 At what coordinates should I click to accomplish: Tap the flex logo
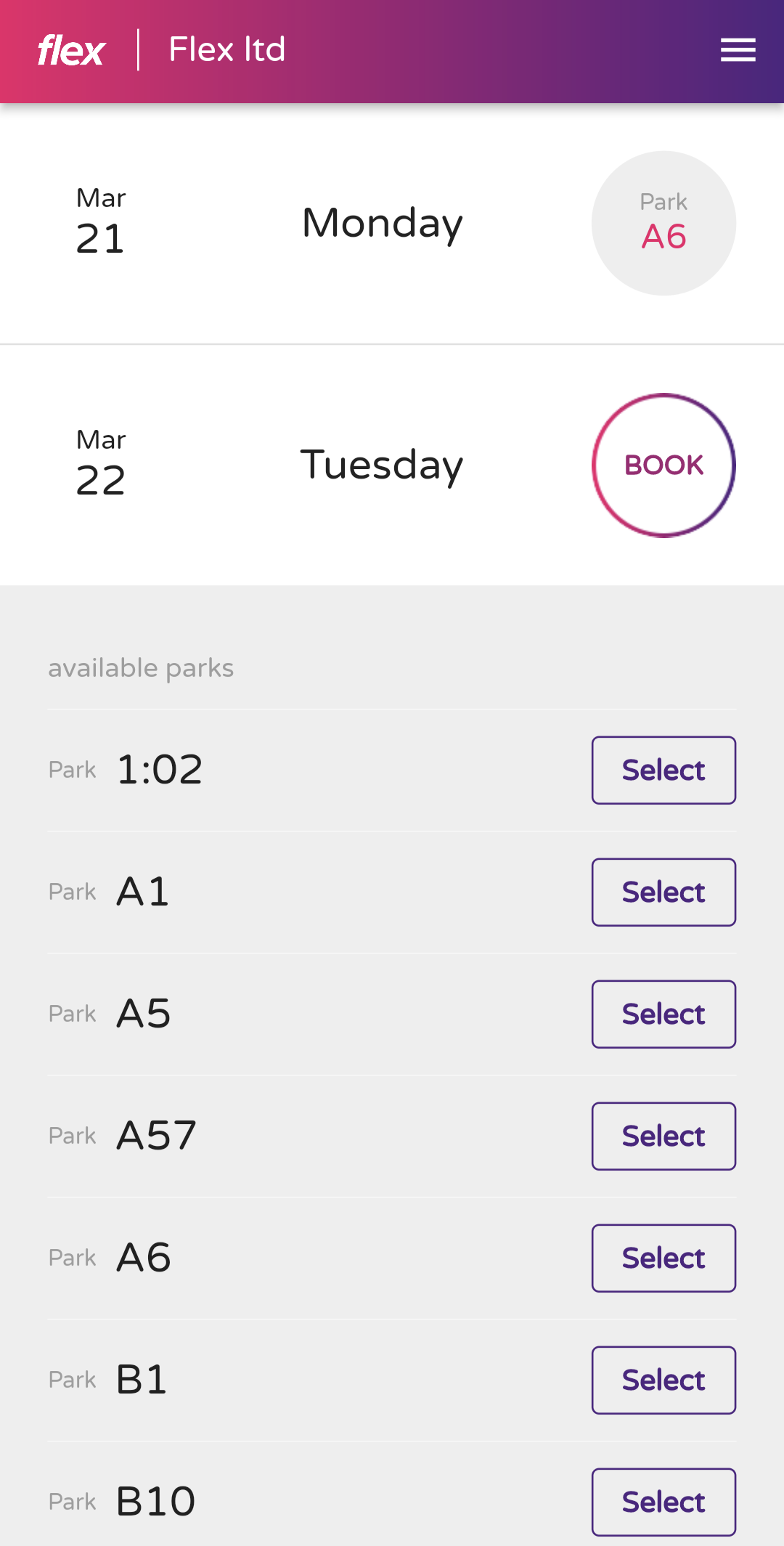point(71,51)
